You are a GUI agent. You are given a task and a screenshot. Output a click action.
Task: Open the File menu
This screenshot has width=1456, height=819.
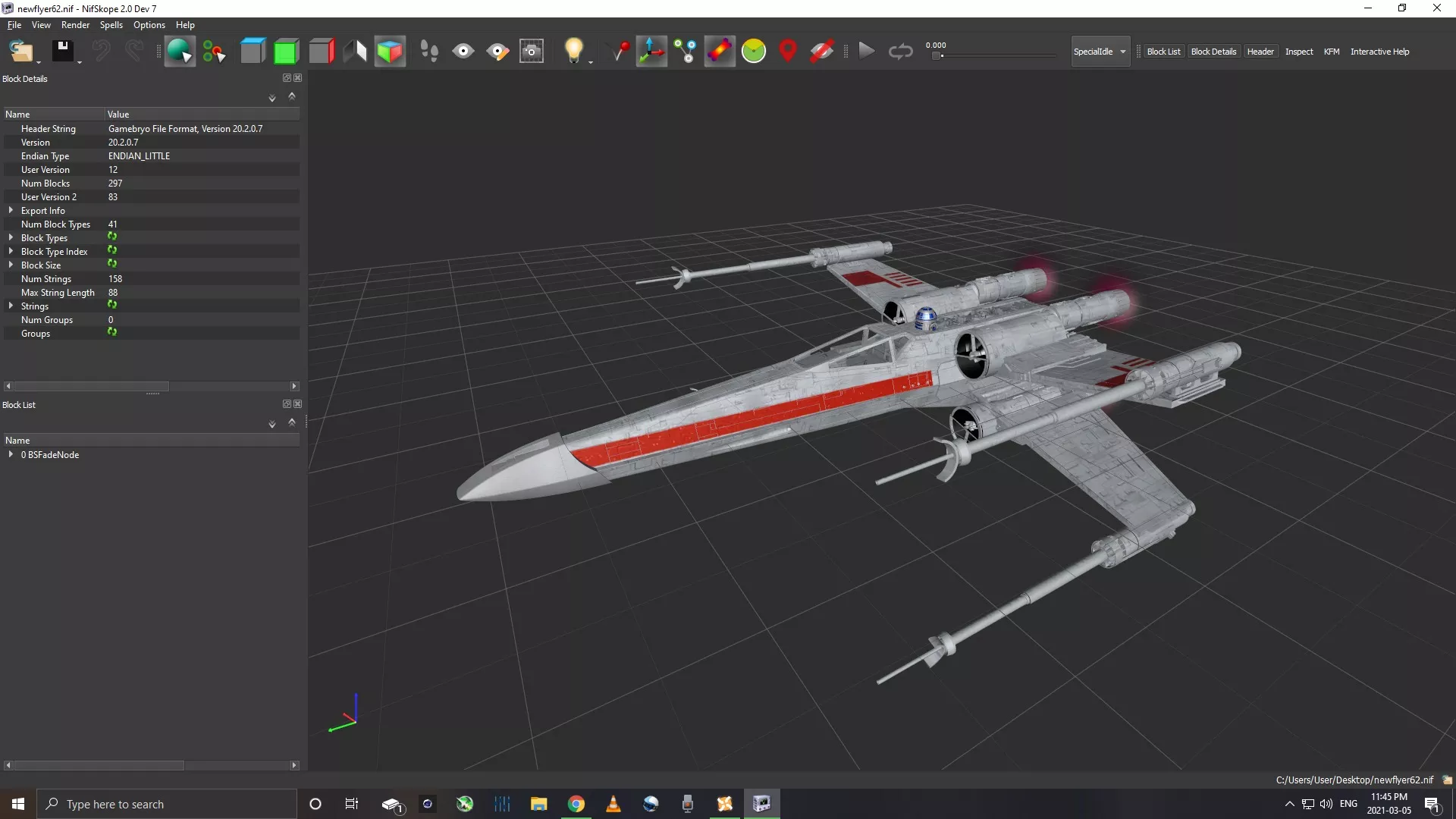click(14, 25)
